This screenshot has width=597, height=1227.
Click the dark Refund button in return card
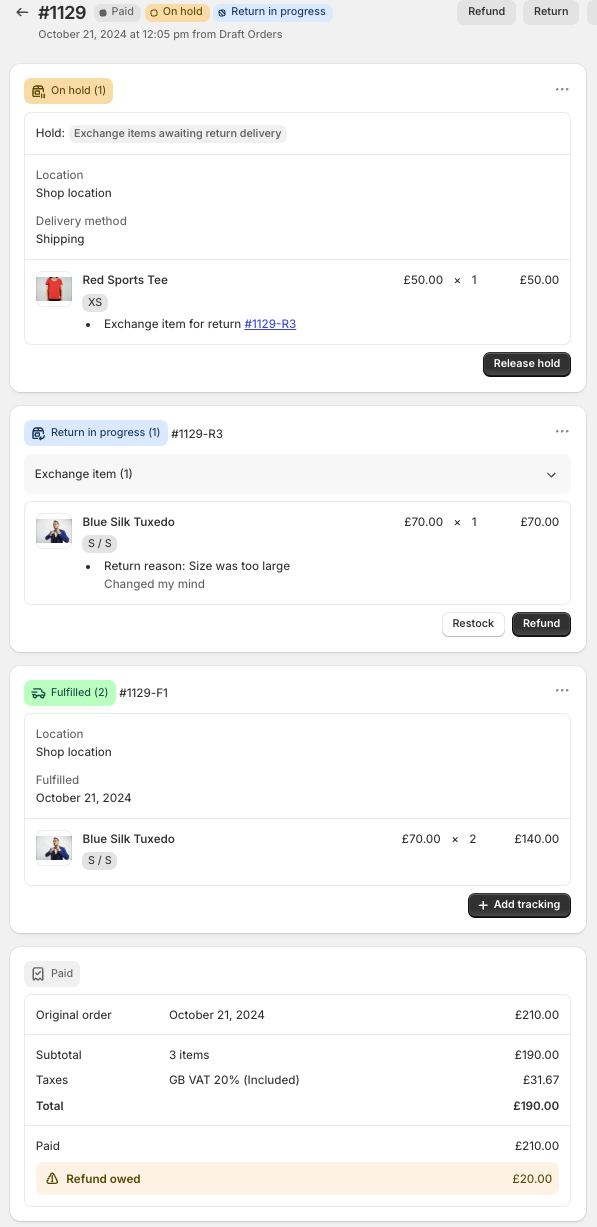(x=541, y=624)
